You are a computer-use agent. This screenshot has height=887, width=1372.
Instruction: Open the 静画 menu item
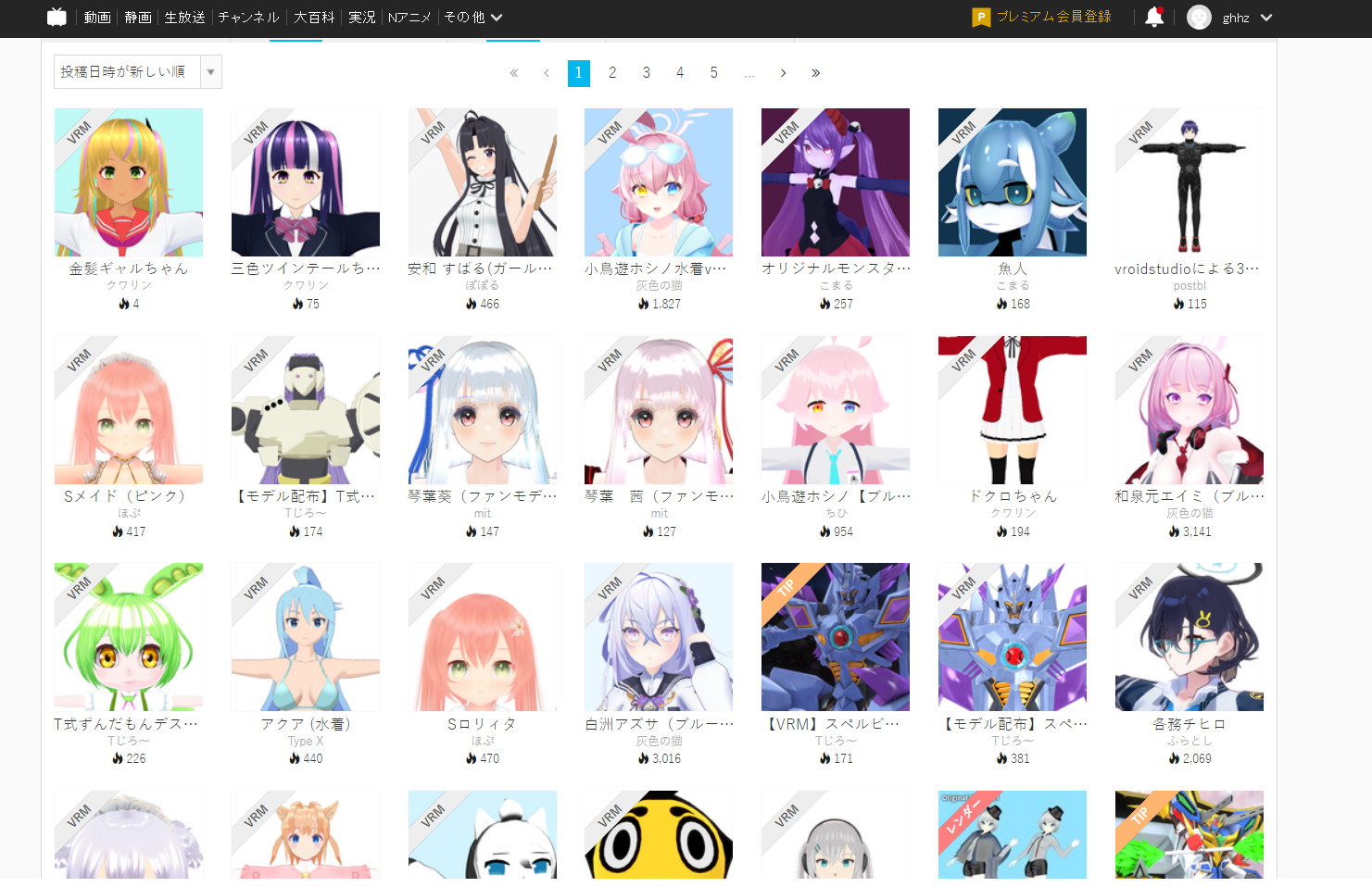(x=138, y=18)
